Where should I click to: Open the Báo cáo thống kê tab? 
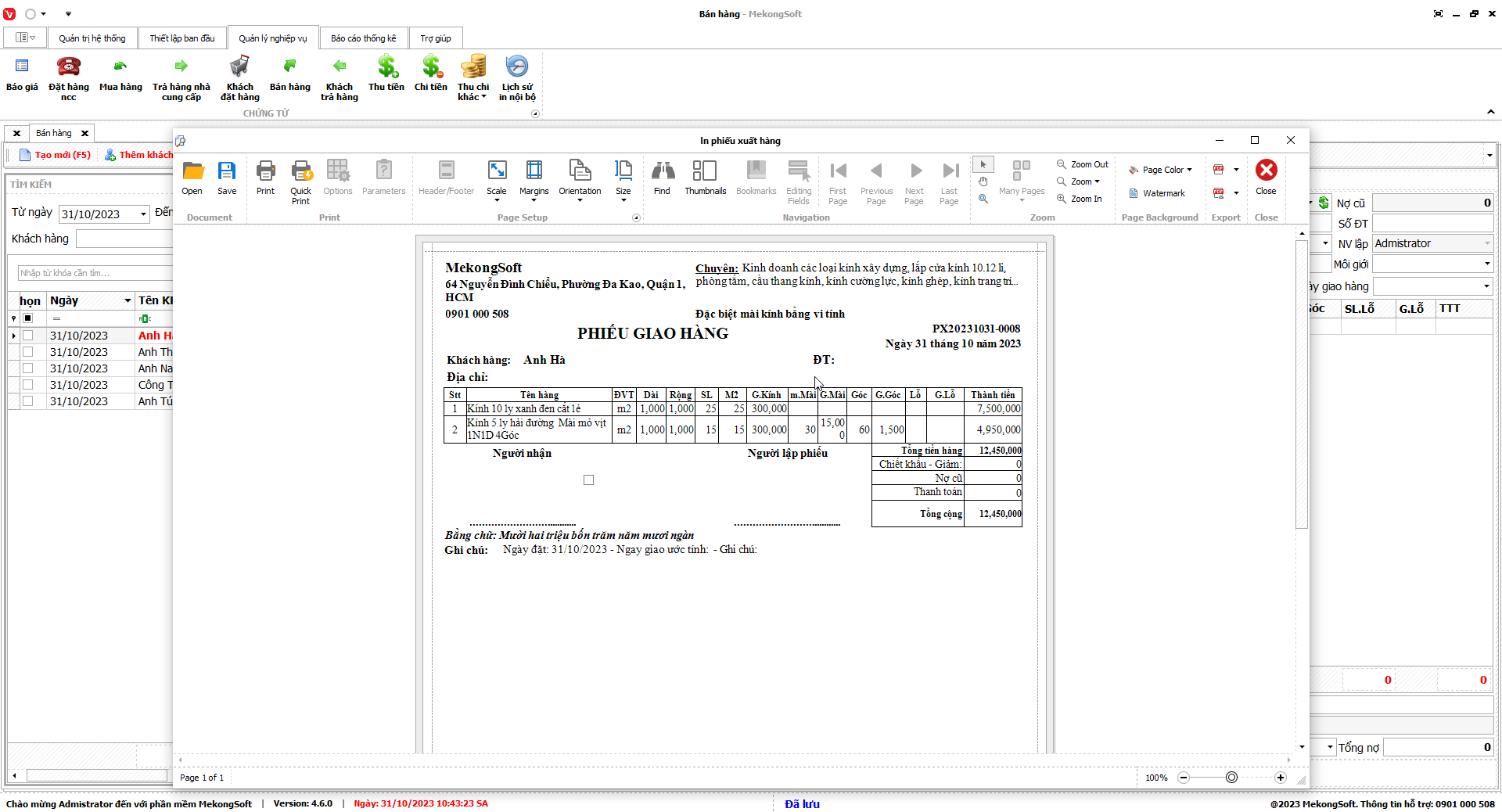(364, 38)
